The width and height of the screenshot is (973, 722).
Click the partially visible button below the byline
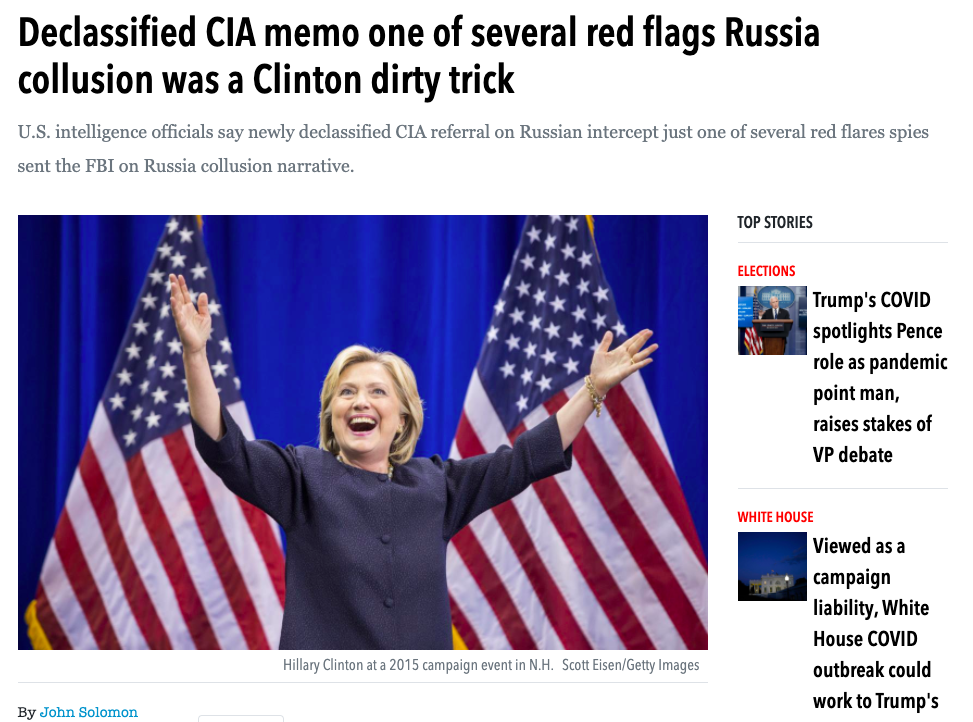(241, 718)
